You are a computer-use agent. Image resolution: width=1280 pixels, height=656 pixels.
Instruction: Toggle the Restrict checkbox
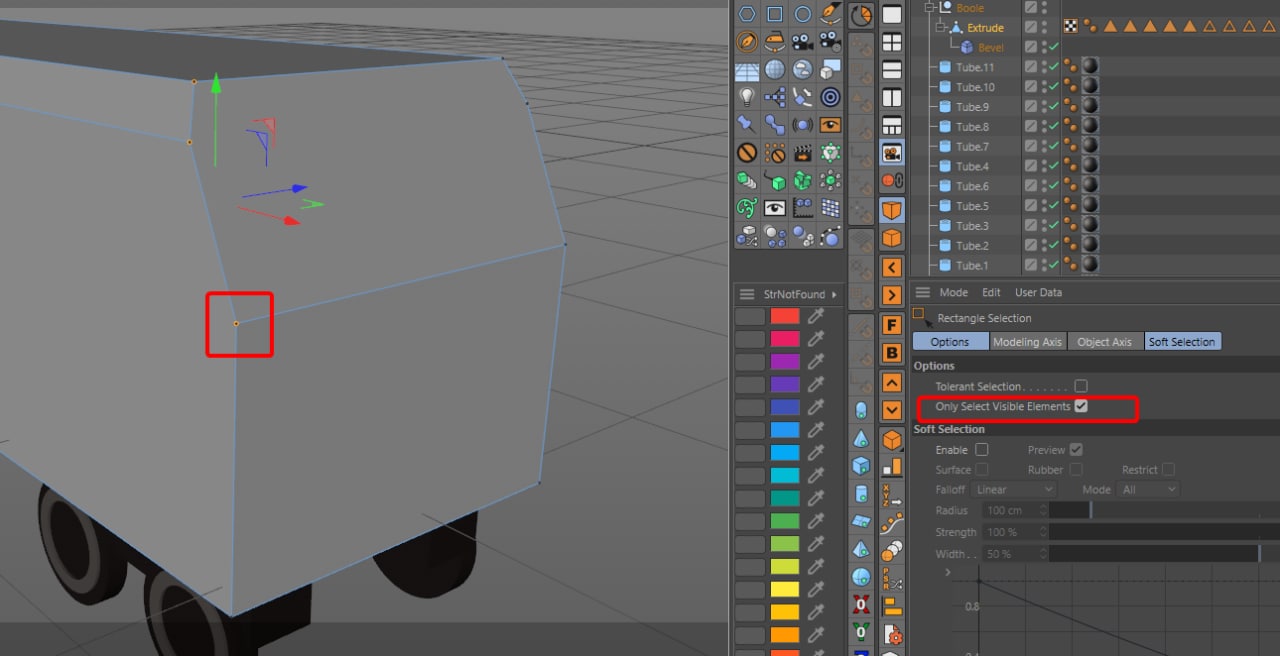pos(1168,469)
